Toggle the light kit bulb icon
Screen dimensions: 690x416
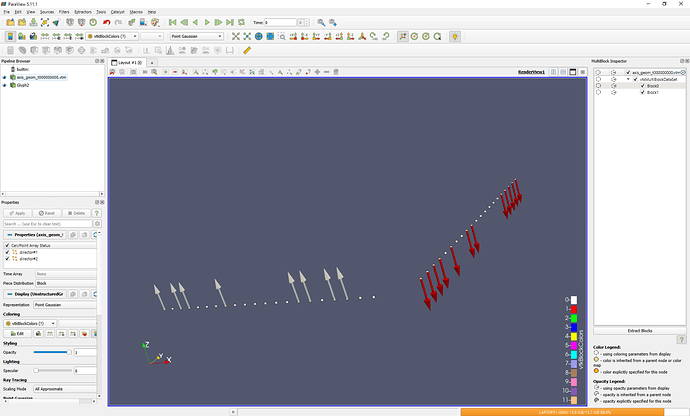coord(455,37)
